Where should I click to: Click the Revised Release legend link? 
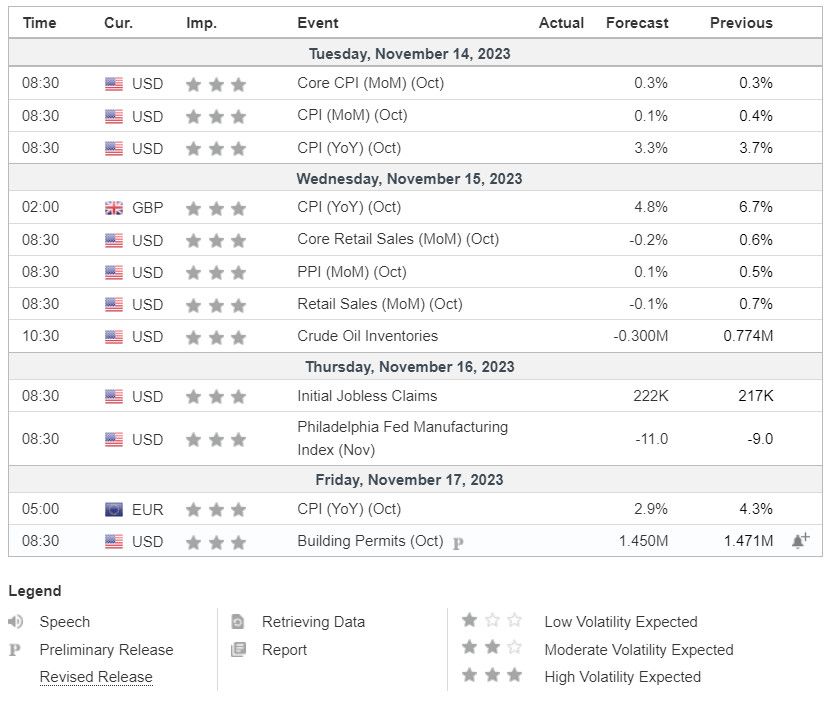(x=96, y=677)
